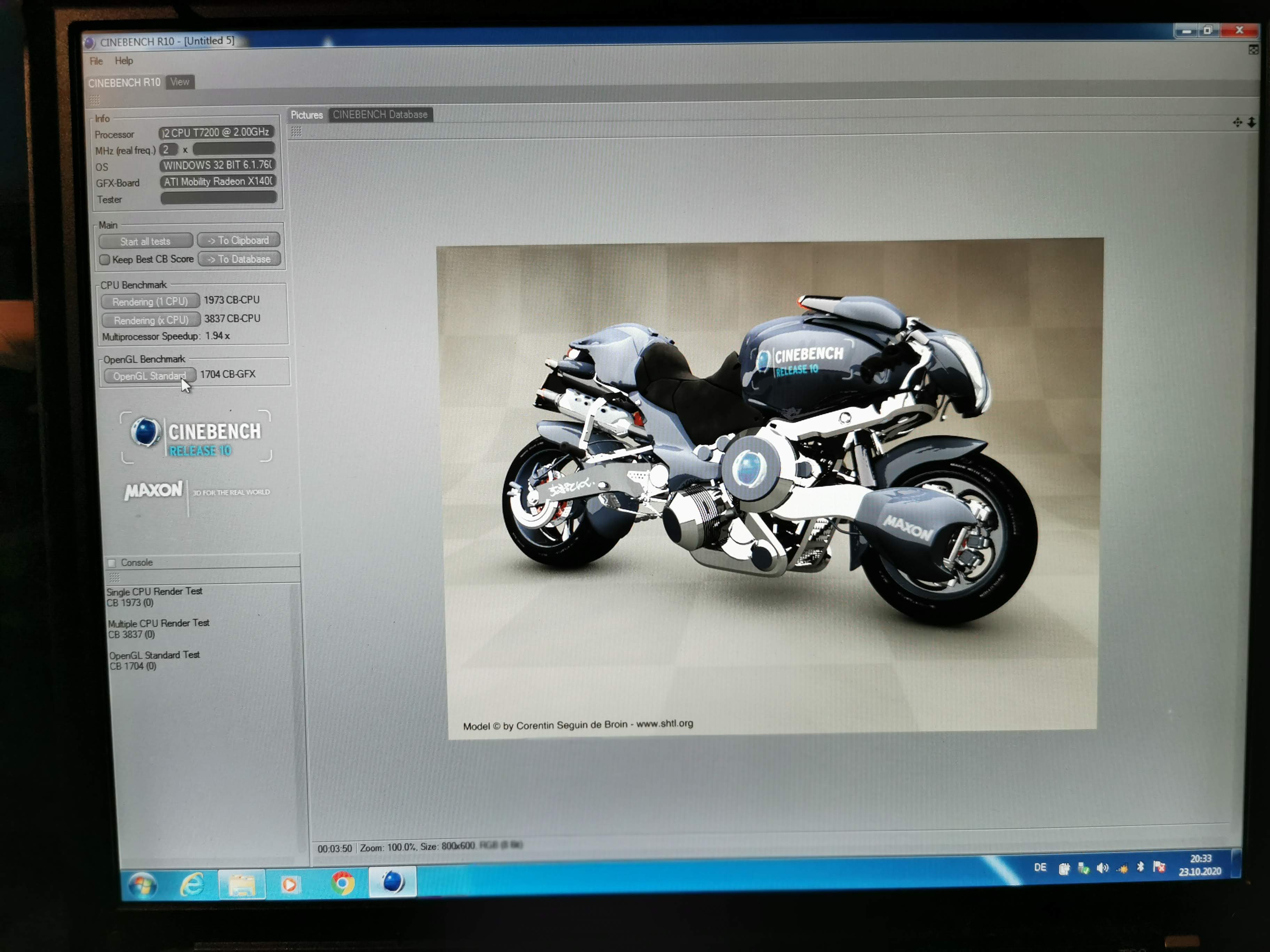This screenshot has height=952, width=1270.
Task: Click the Cinebench icon in taskbar
Action: (x=393, y=882)
